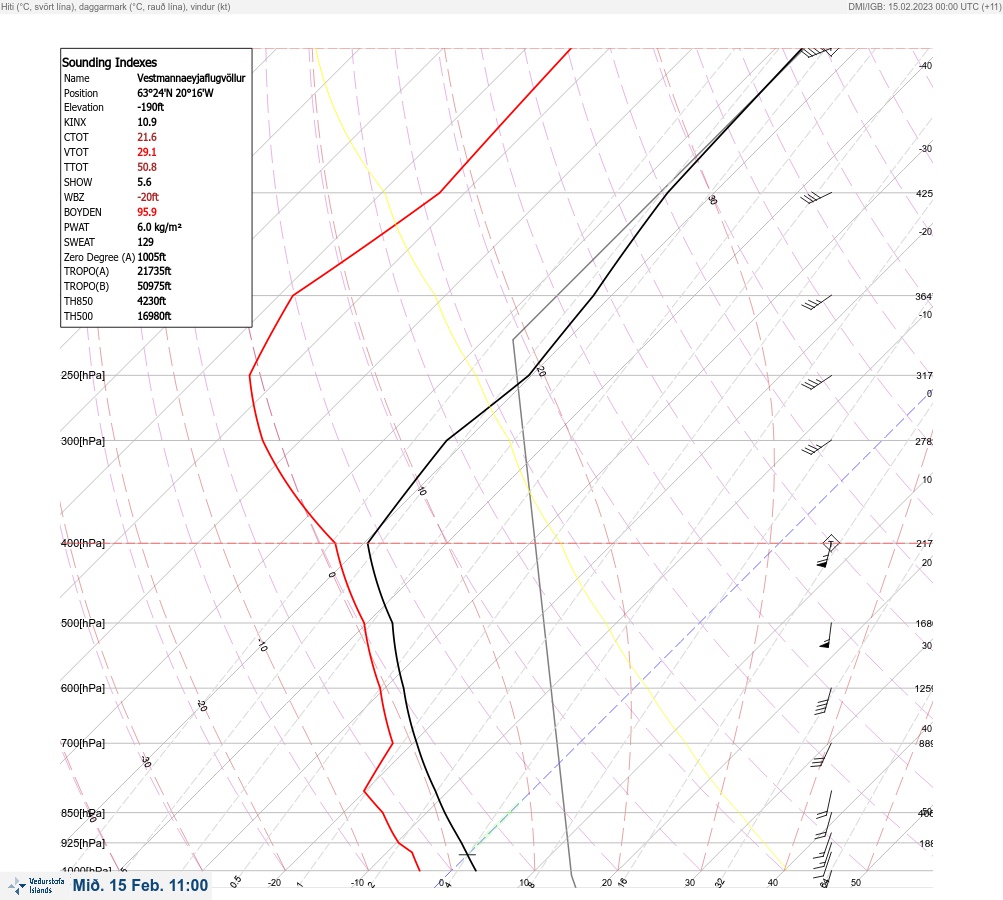This screenshot has height=900, width=1003.
Task: Click the 'Mið. 15 Feb. 11:00' timestamp
Action: pos(140,885)
